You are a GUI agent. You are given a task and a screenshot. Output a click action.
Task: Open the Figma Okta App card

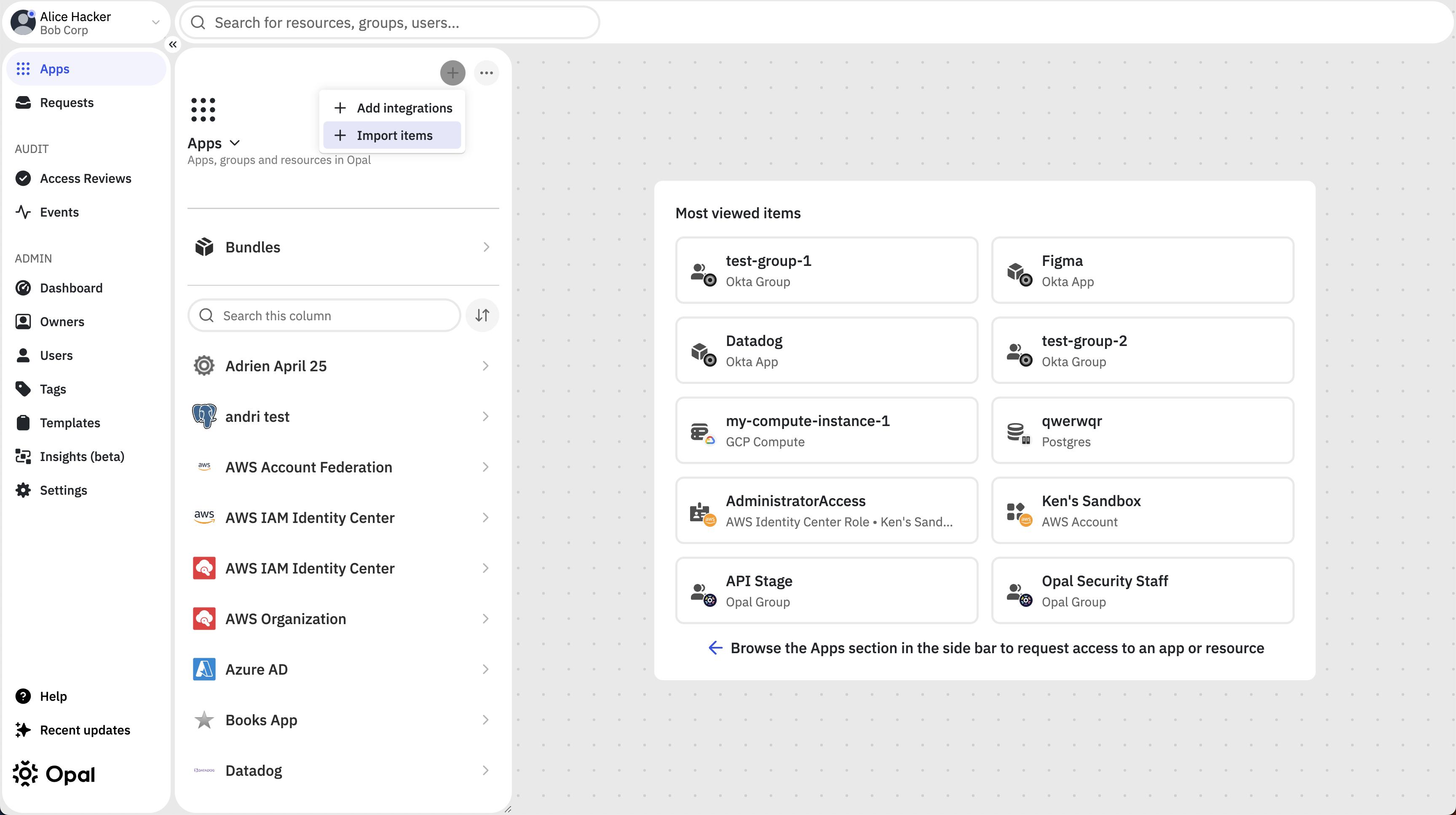click(x=1143, y=270)
